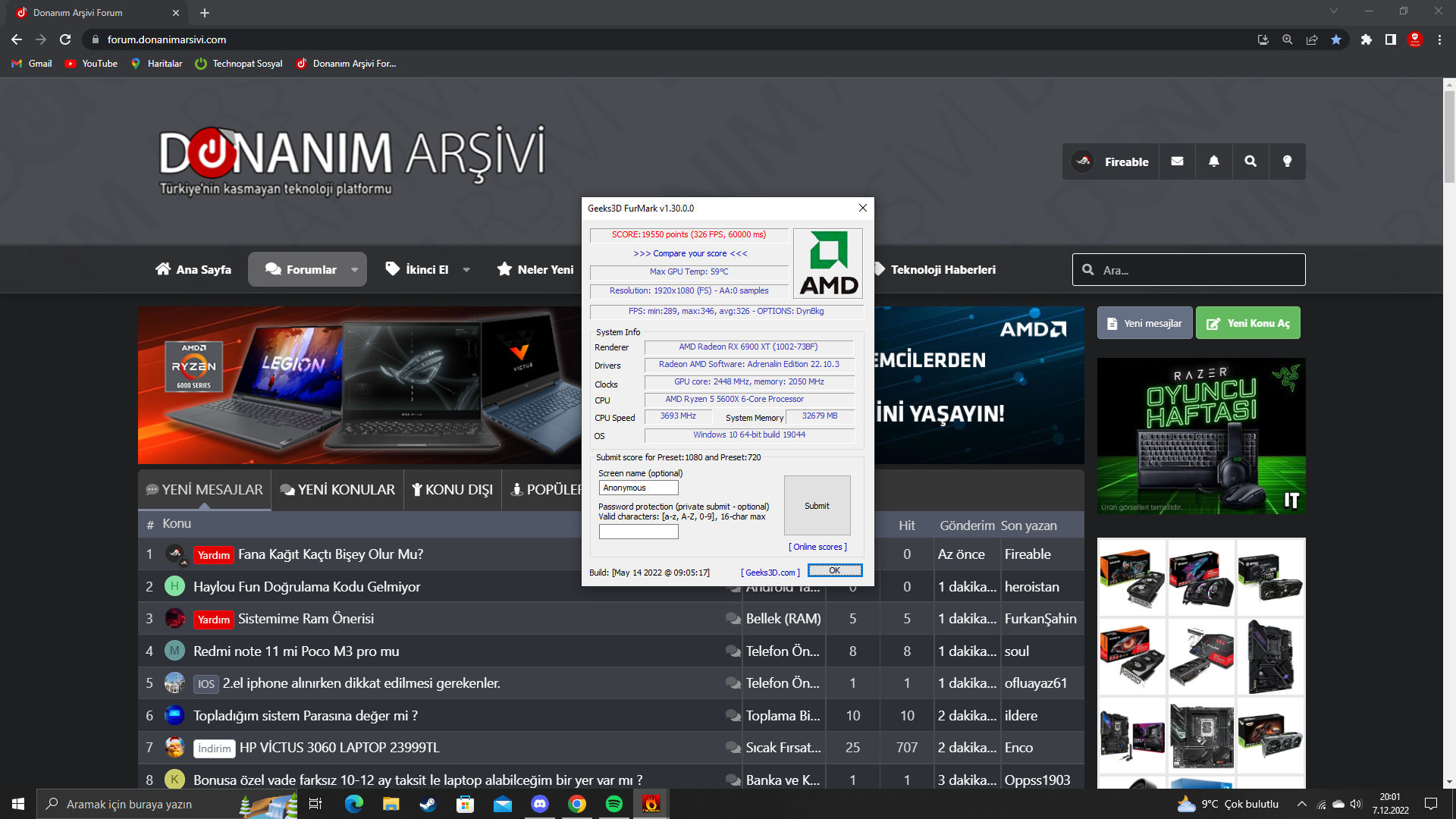Click the browser address bar
1456x819 pixels.
tap(667, 39)
